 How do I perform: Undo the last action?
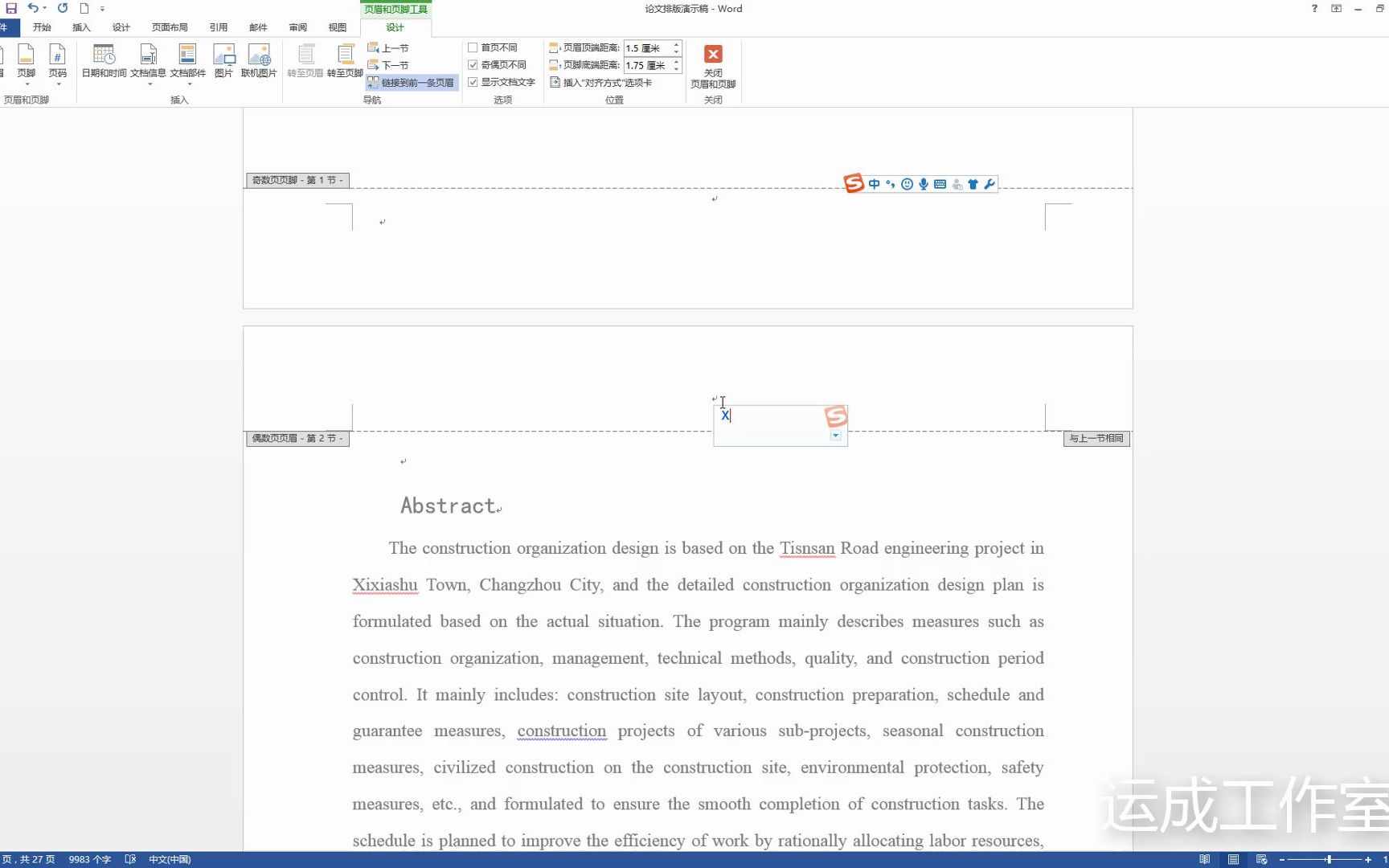click(x=32, y=8)
